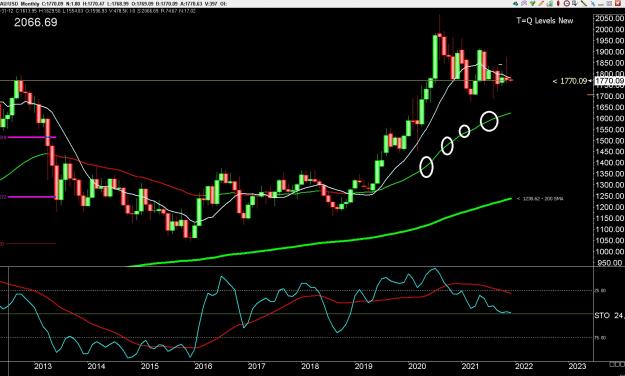Viewport: 625px width, 376px height.
Task: Click the small squares icon beside 2023
Action: coord(617,364)
